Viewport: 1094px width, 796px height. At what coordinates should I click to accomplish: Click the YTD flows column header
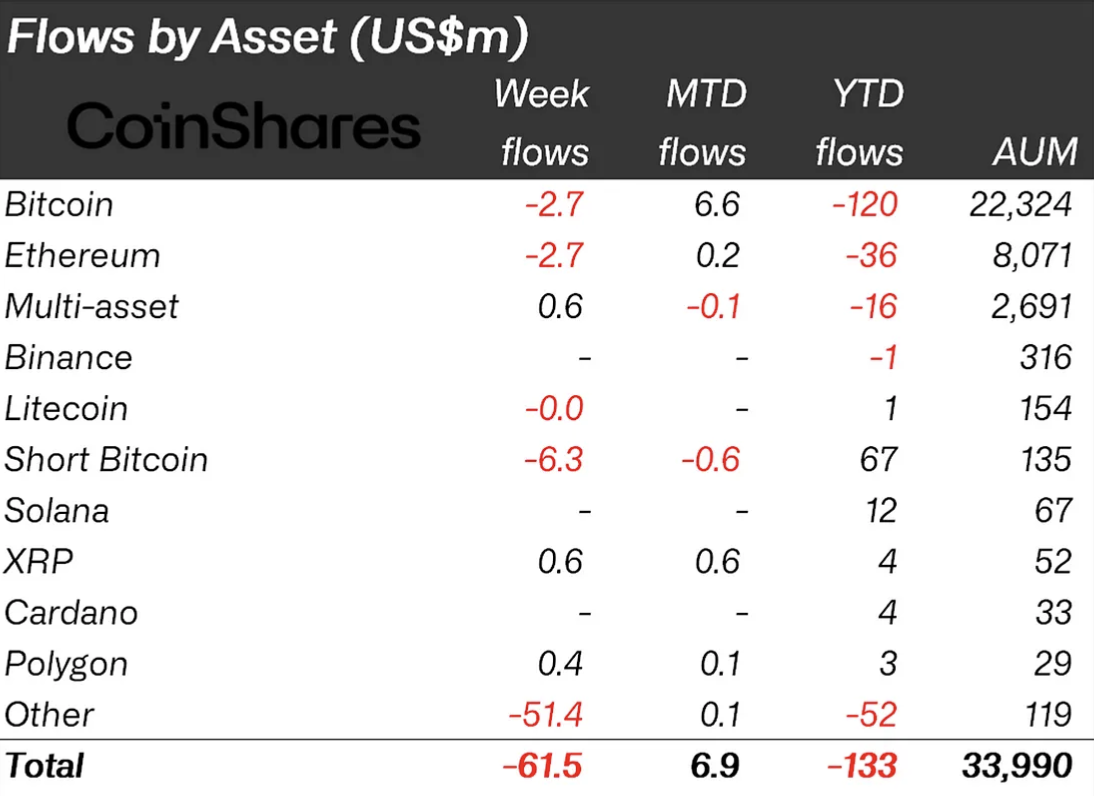[859, 123]
